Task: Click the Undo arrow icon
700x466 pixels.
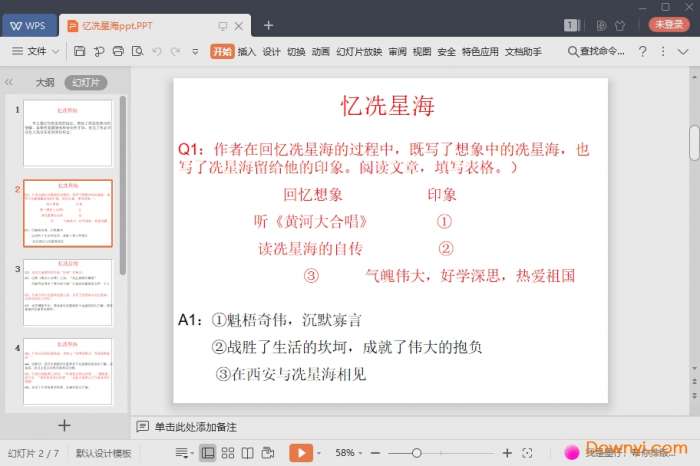Action: [x=157, y=51]
